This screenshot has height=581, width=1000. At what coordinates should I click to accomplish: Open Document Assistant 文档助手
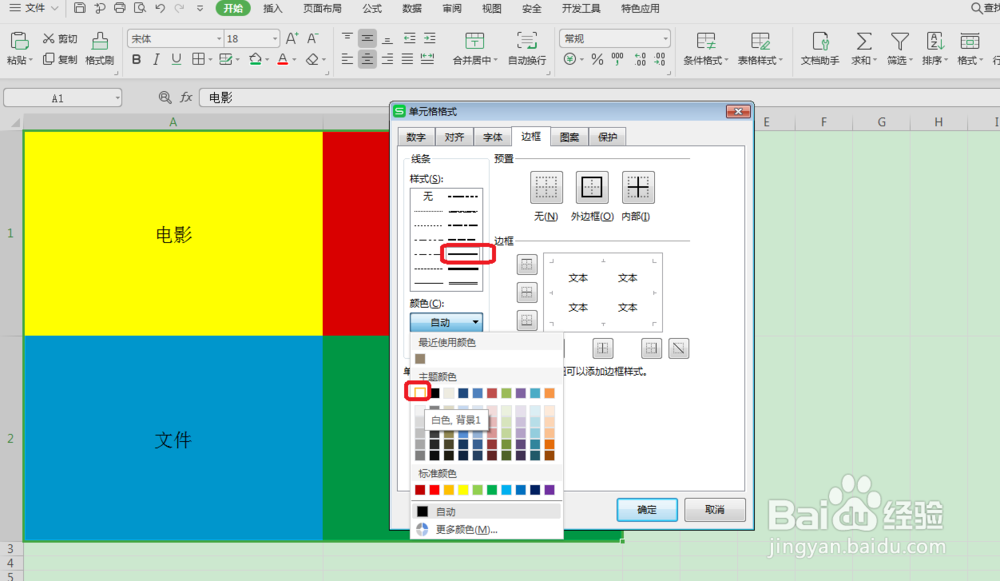(x=820, y=48)
